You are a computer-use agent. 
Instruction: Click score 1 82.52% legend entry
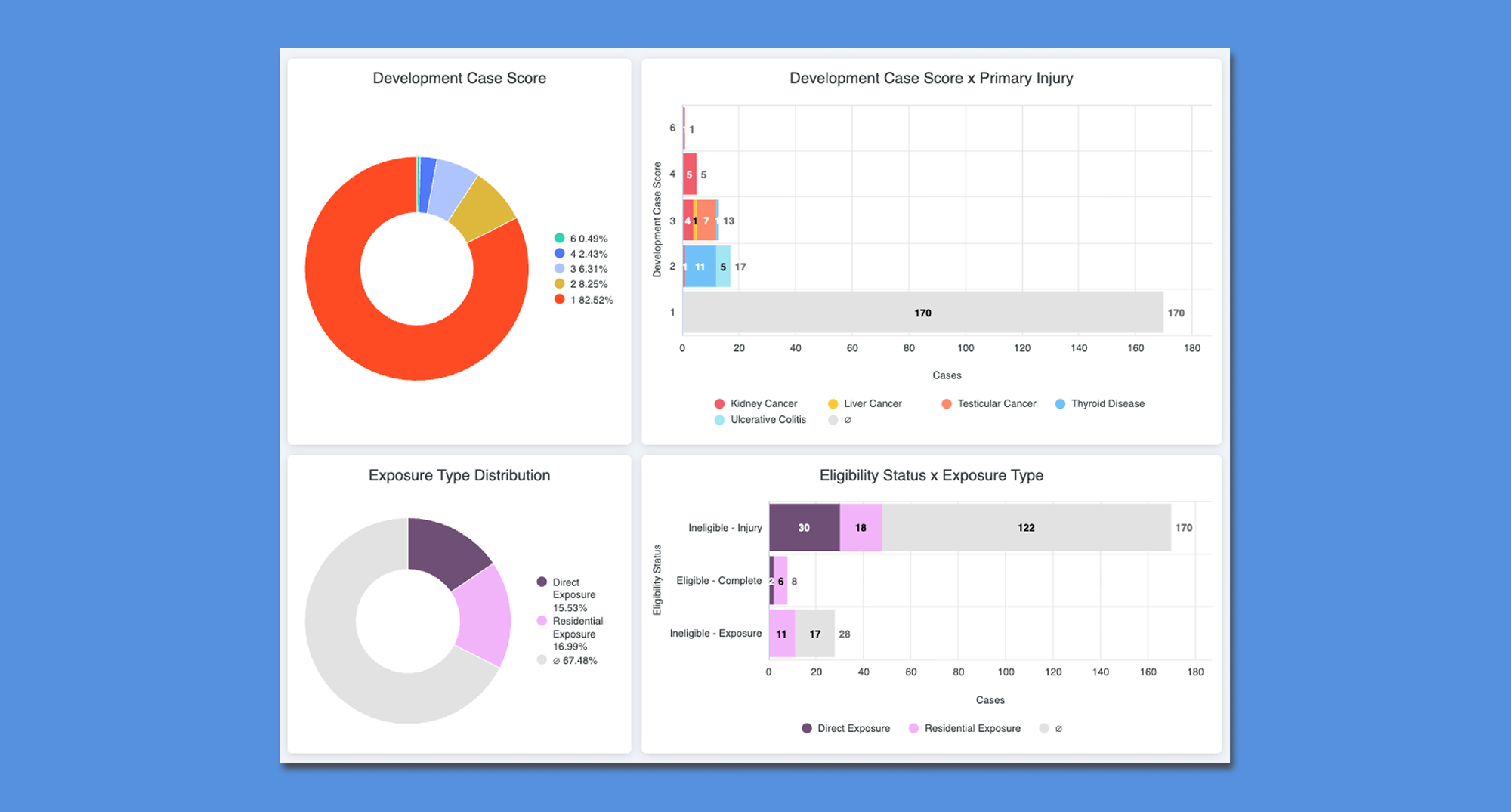pos(584,300)
